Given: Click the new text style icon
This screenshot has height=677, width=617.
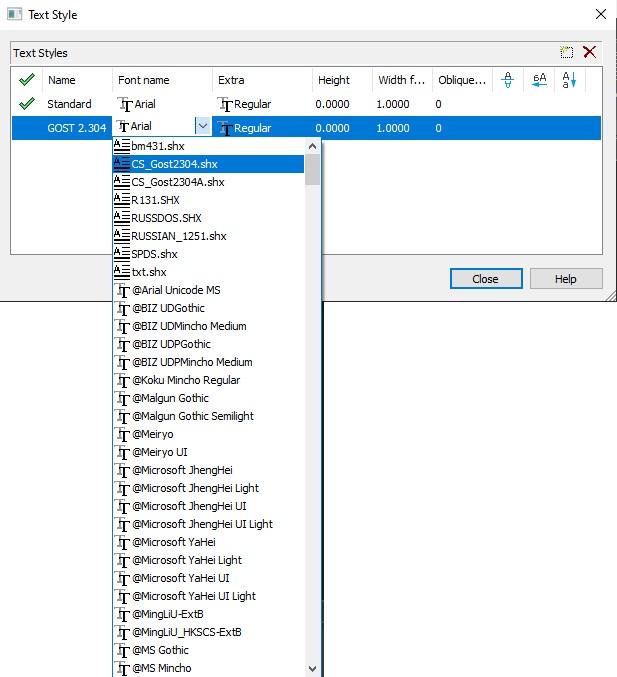Looking at the screenshot, I should [x=567, y=53].
